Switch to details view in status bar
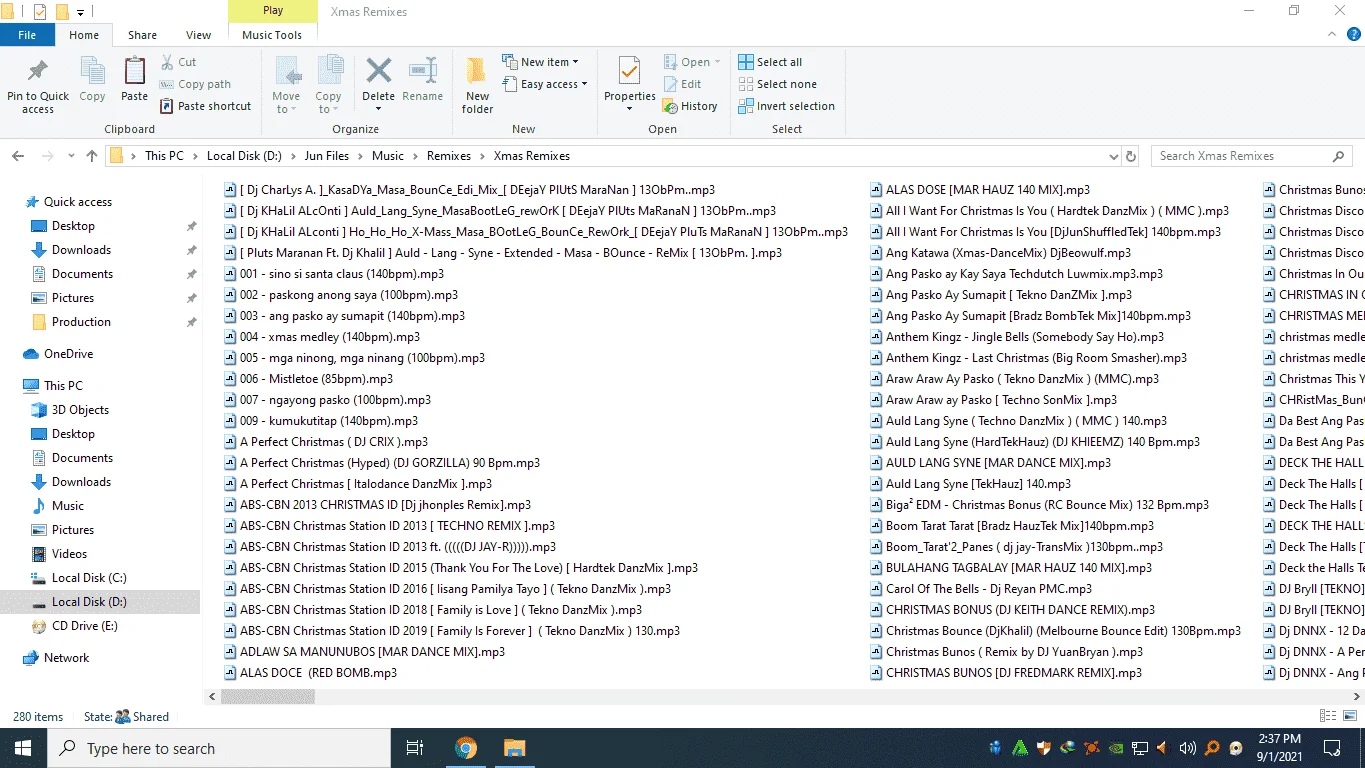 point(1328,716)
